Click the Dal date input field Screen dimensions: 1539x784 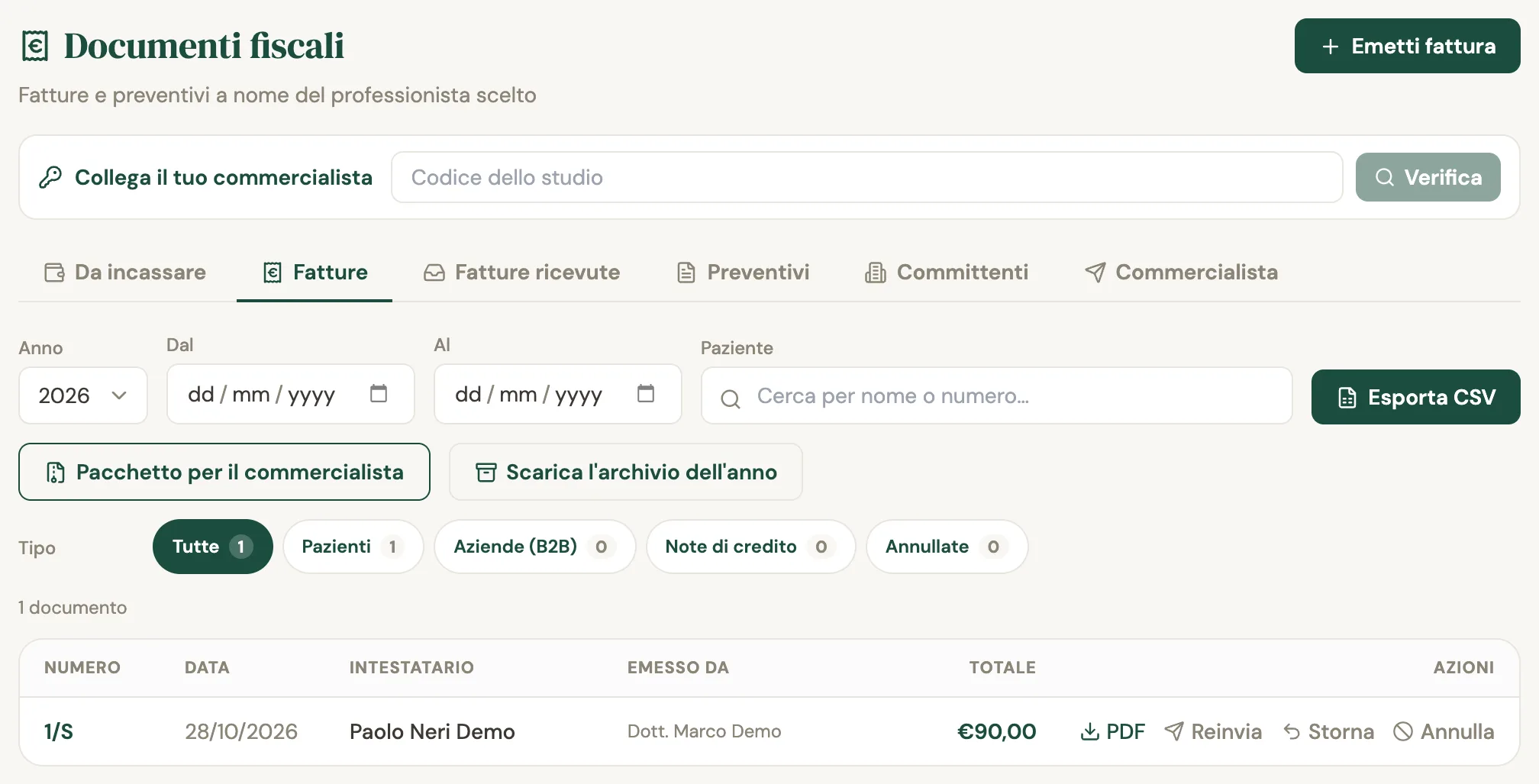290,394
